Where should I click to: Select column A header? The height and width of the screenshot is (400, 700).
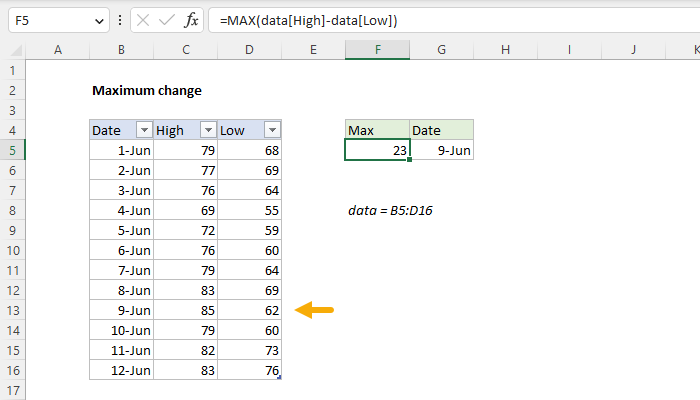pyautogui.click(x=58, y=50)
